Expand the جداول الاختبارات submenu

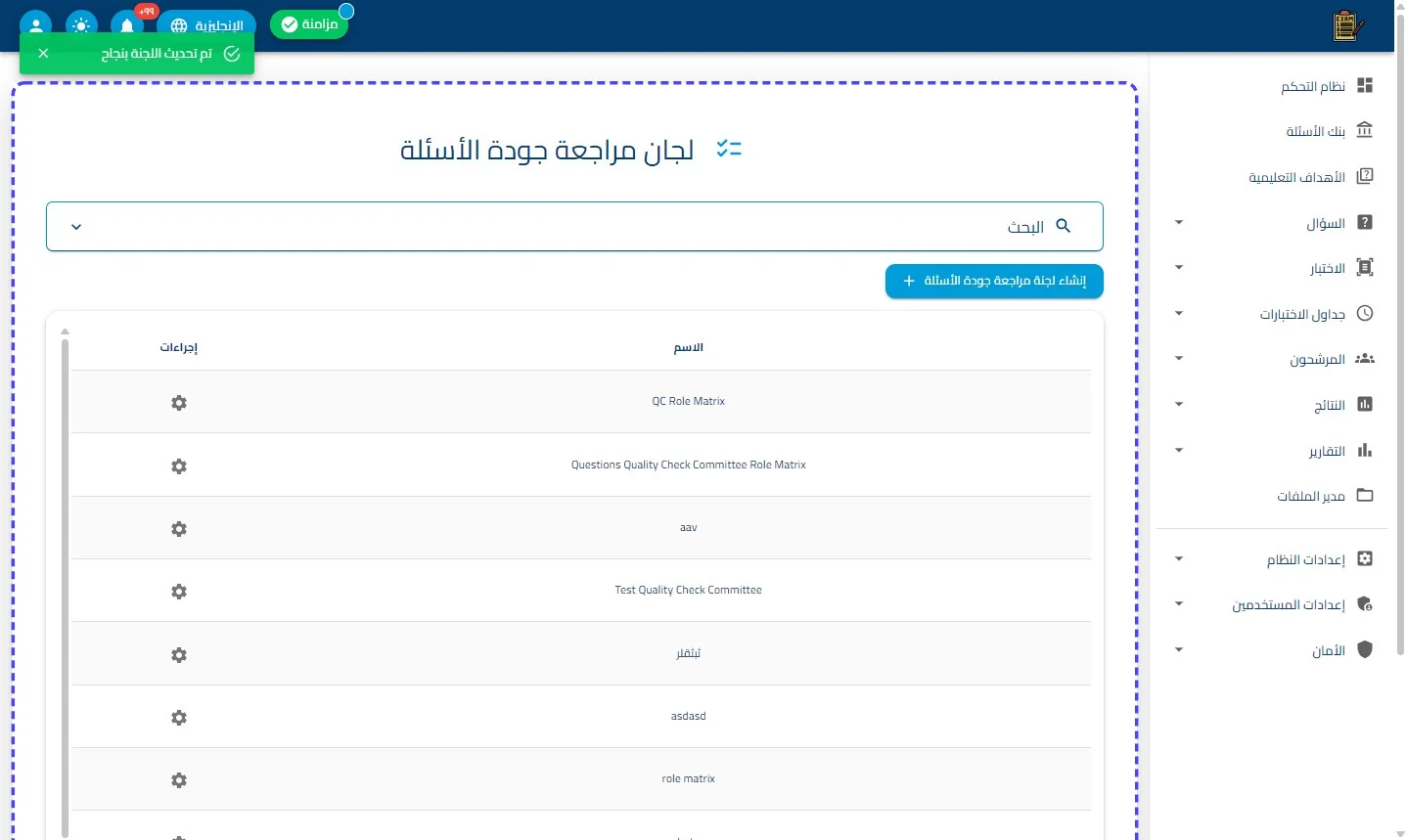[x=1179, y=314]
